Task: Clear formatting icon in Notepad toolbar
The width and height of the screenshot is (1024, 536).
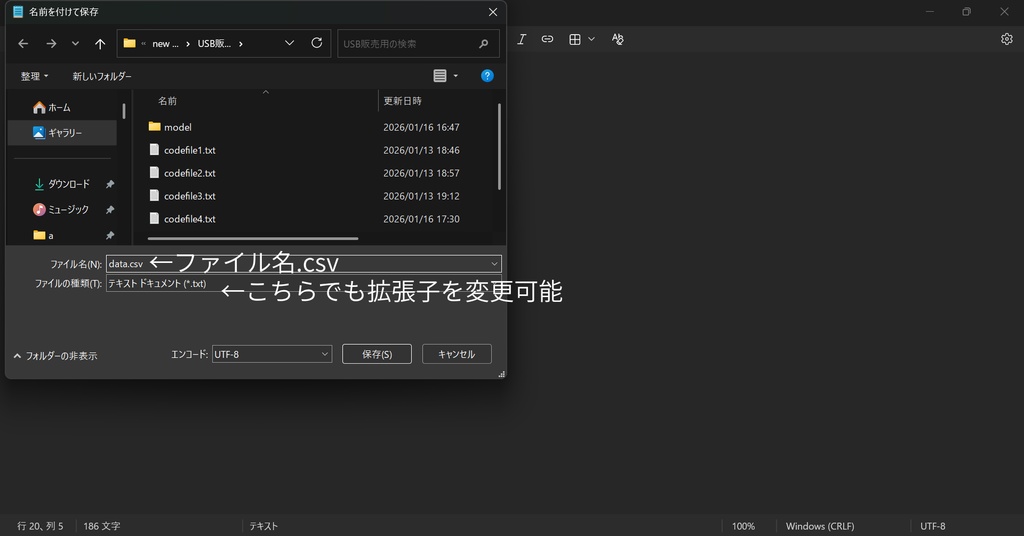Action: [x=617, y=39]
